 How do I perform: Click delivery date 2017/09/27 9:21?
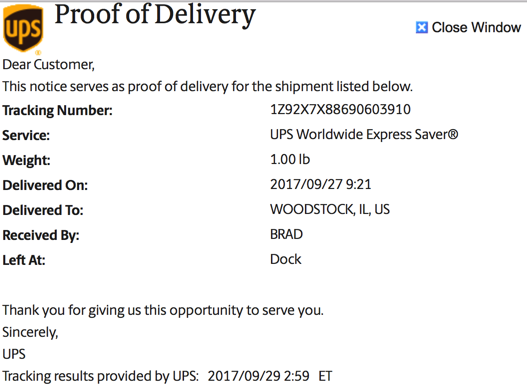pyautogui.click(x=321, y=184)
